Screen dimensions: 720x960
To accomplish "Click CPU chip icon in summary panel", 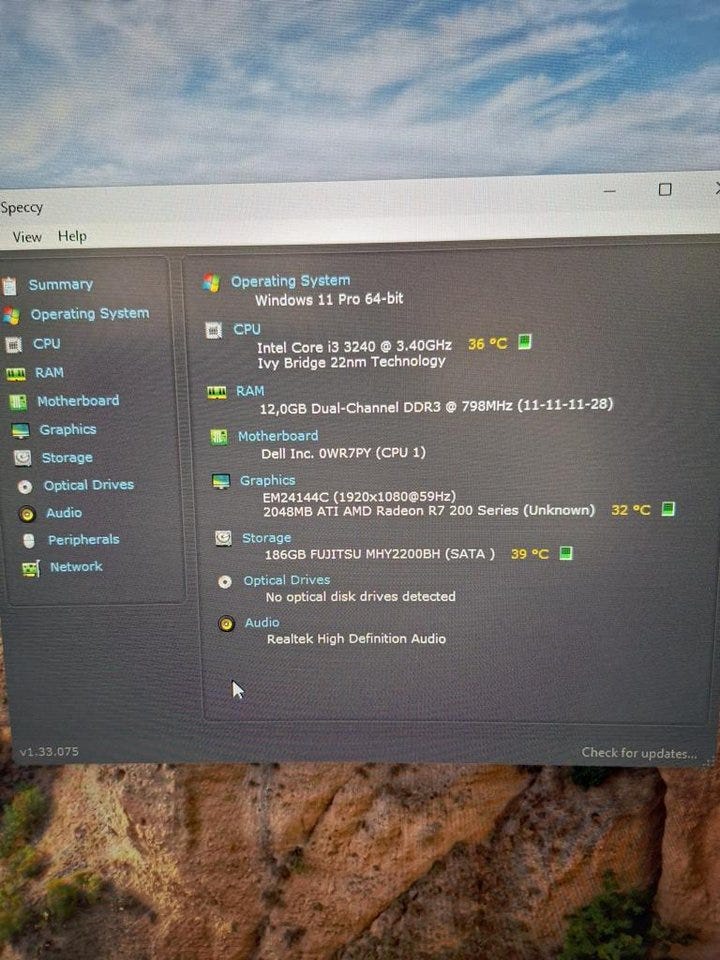I will pyautogui.click(x=213, y=331).
